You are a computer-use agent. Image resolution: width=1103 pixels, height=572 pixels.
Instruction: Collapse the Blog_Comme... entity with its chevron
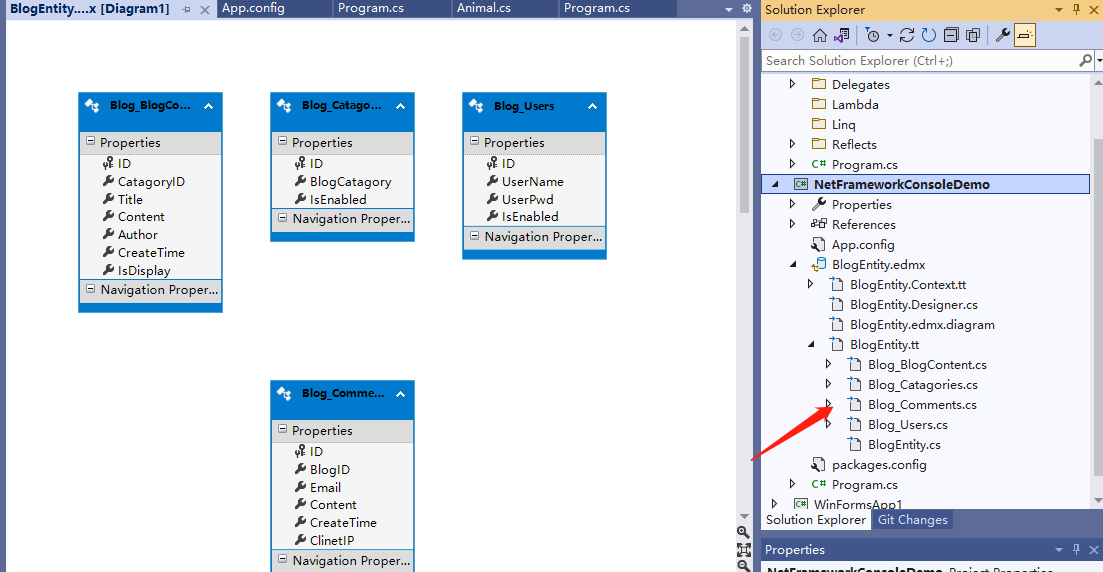coord(400,394)
